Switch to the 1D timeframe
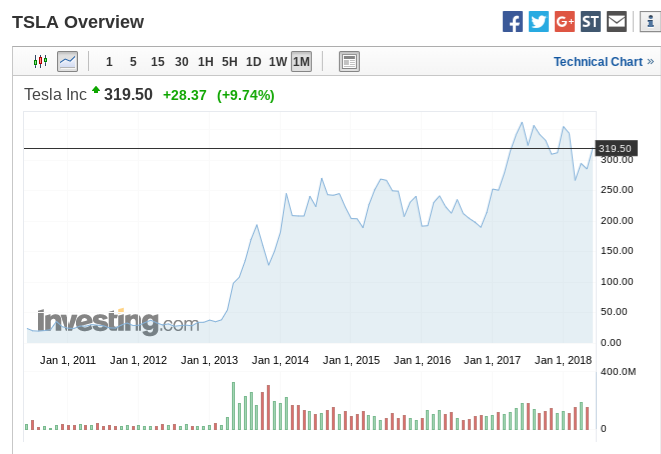 coord(254,62)
